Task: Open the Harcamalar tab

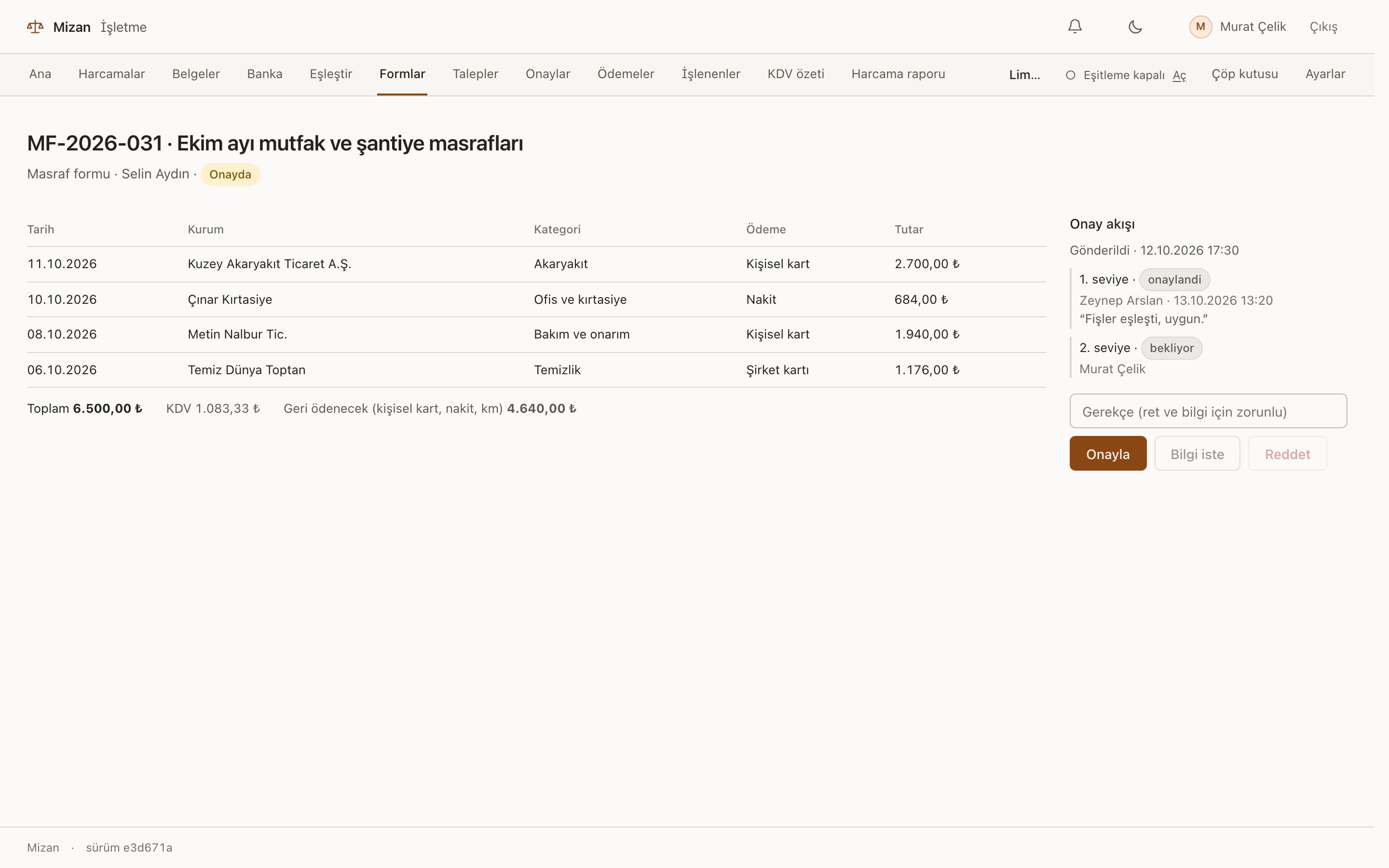Action: (x=112, y=74)
